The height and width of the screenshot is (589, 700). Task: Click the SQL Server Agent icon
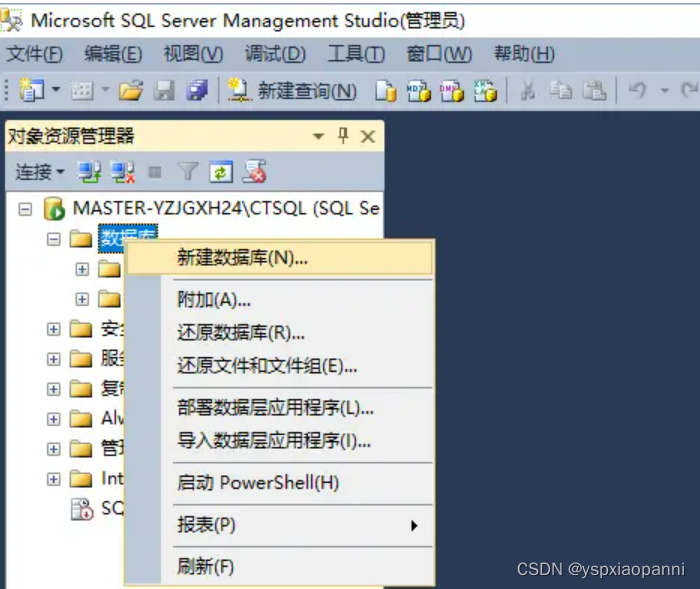coord(82,509)
